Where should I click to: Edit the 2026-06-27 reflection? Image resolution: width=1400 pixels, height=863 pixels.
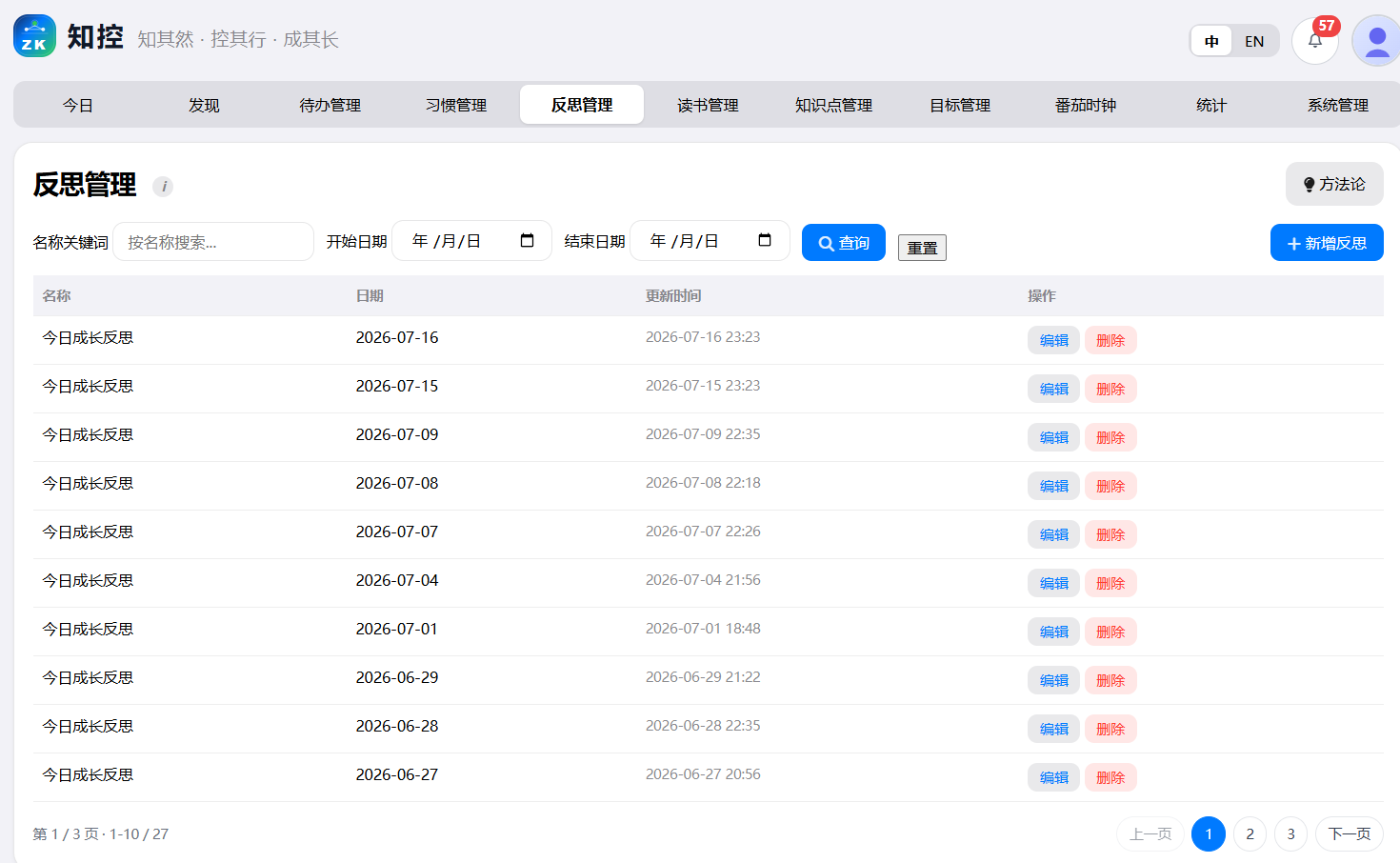pyautogui.click(x=1053, y=777)
